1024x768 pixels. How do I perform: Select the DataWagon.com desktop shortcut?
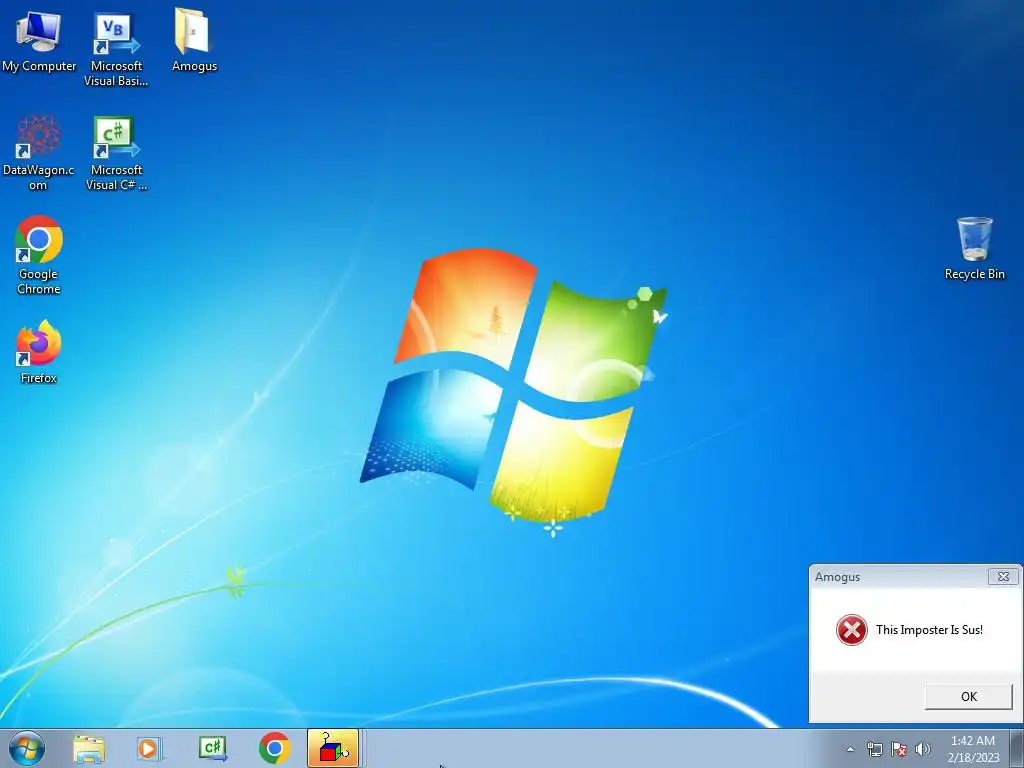[x=39, y=153]
